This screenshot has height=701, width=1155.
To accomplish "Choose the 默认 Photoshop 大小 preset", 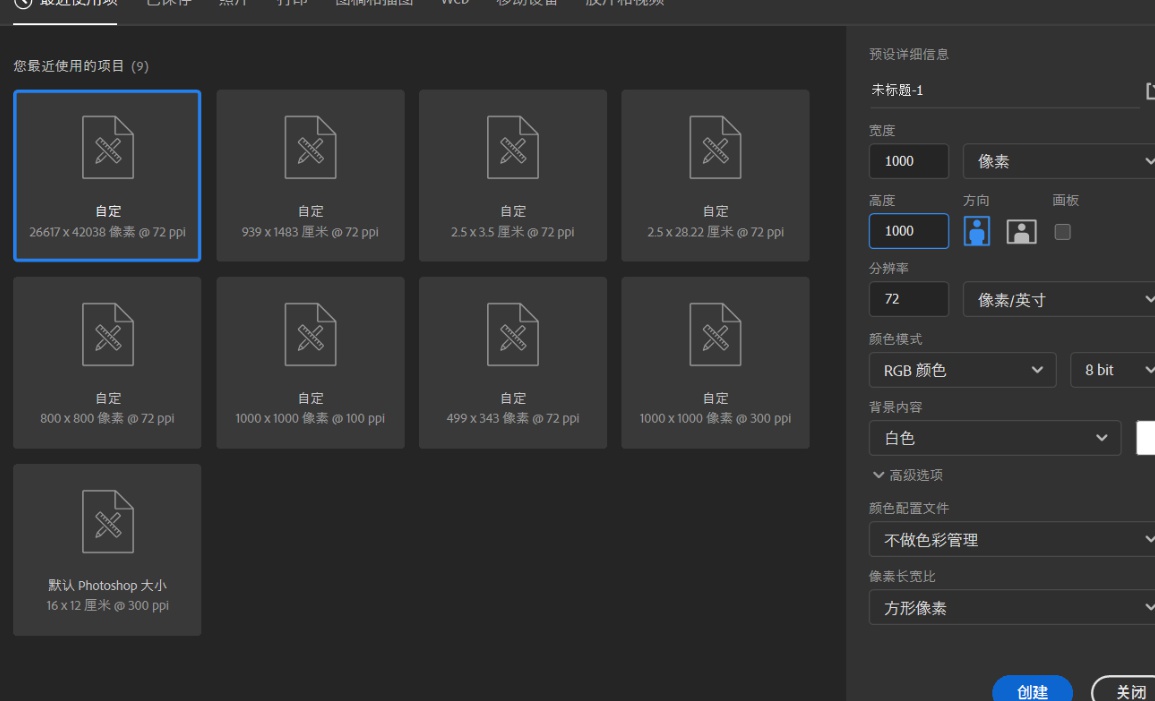I will [x=107, y=548].
